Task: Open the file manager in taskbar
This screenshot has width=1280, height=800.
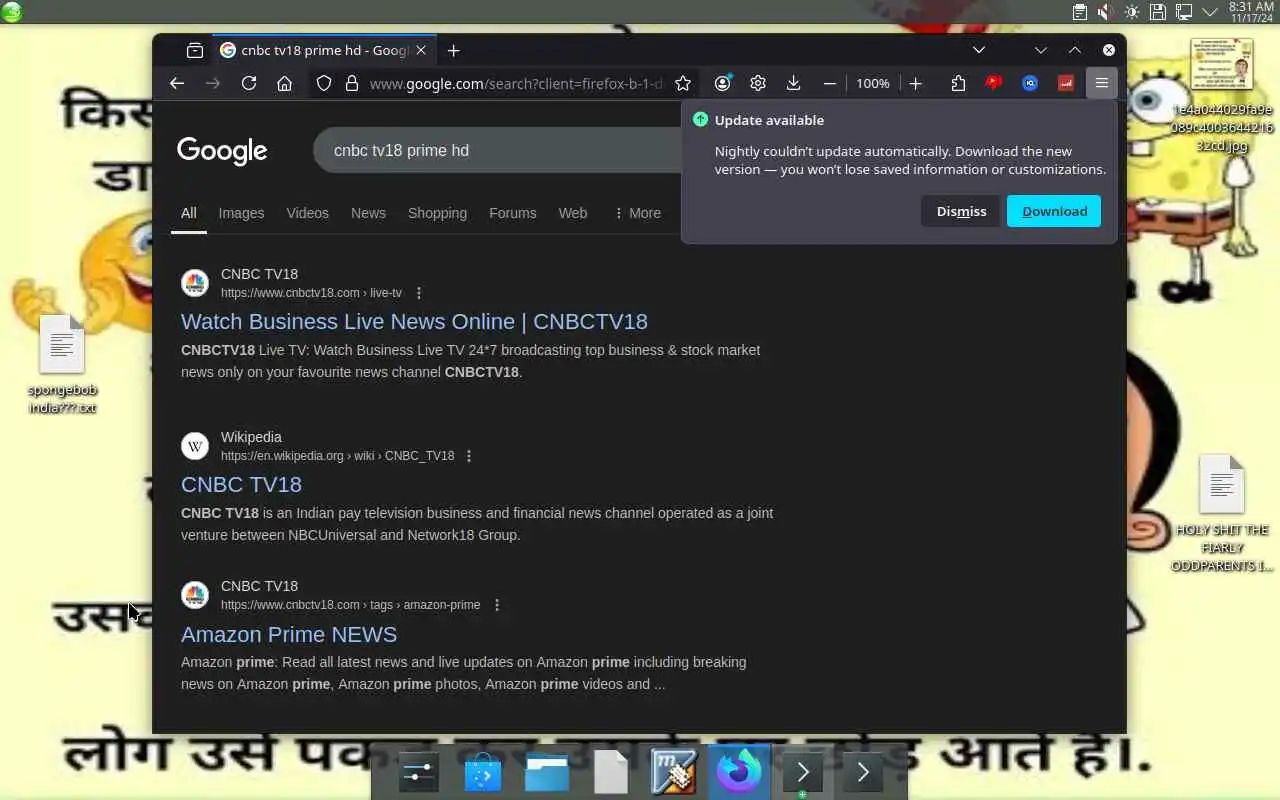Action: click(546, 773)
